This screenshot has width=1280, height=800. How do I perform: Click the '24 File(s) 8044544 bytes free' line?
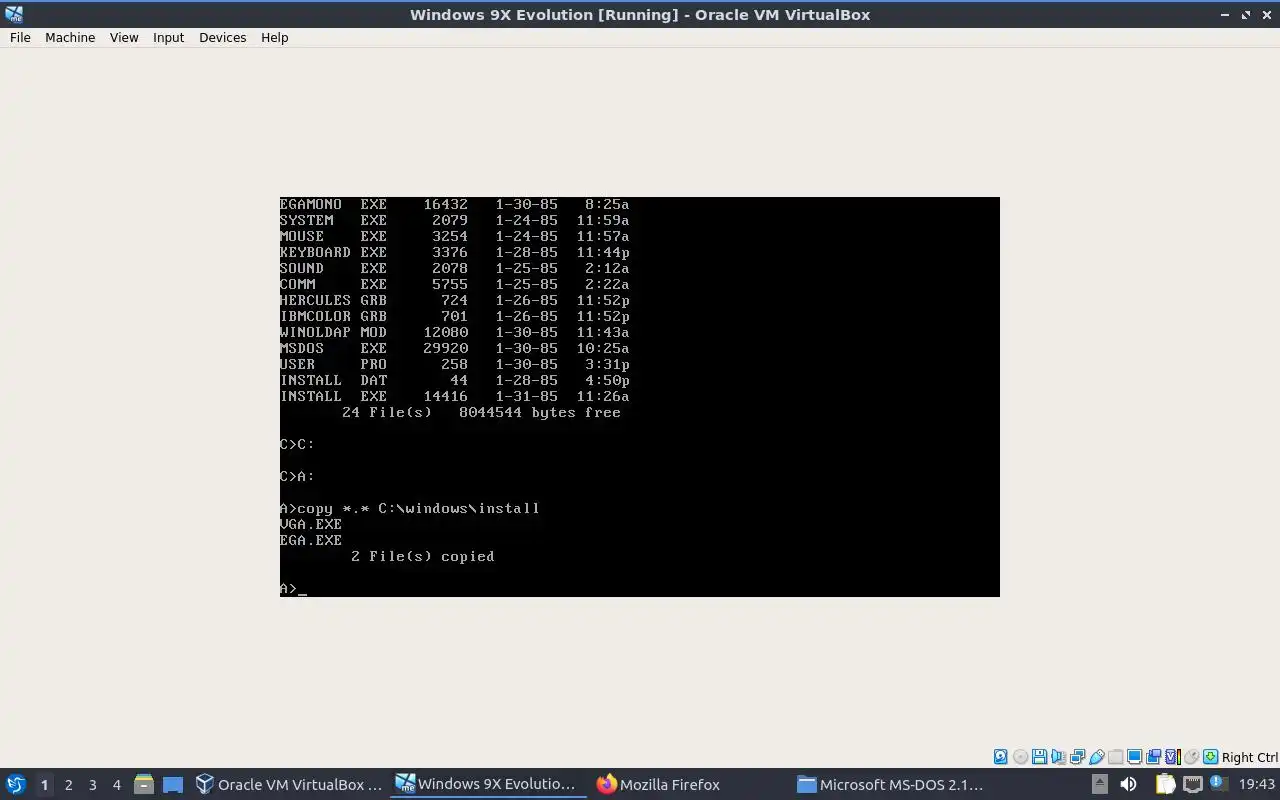pyautogui.click(x=481, y=412)
